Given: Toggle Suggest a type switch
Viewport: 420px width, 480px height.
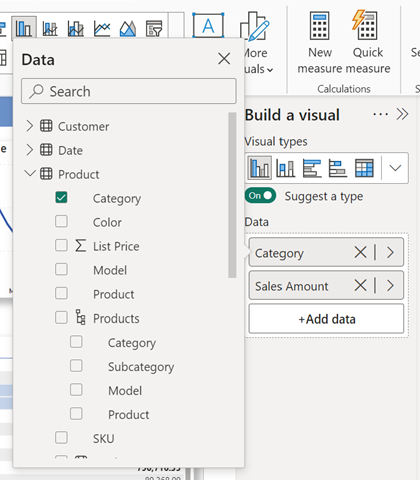Looking at the screenshot, I should [260, 196].
